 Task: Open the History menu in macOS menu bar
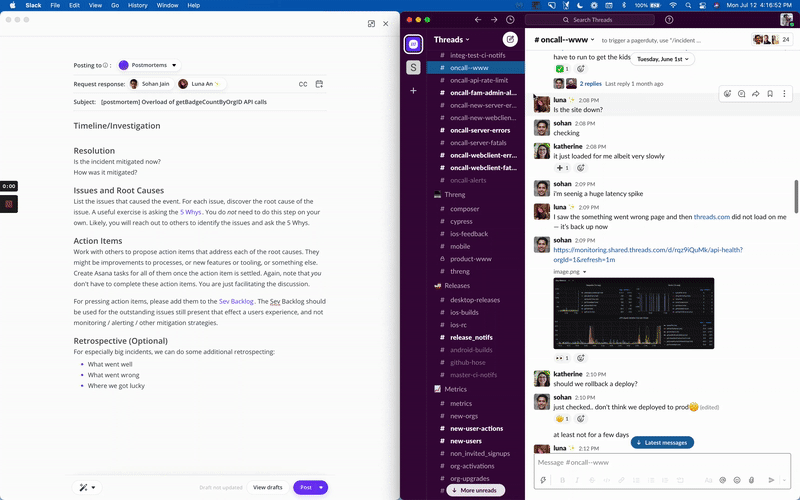(137, 5)
